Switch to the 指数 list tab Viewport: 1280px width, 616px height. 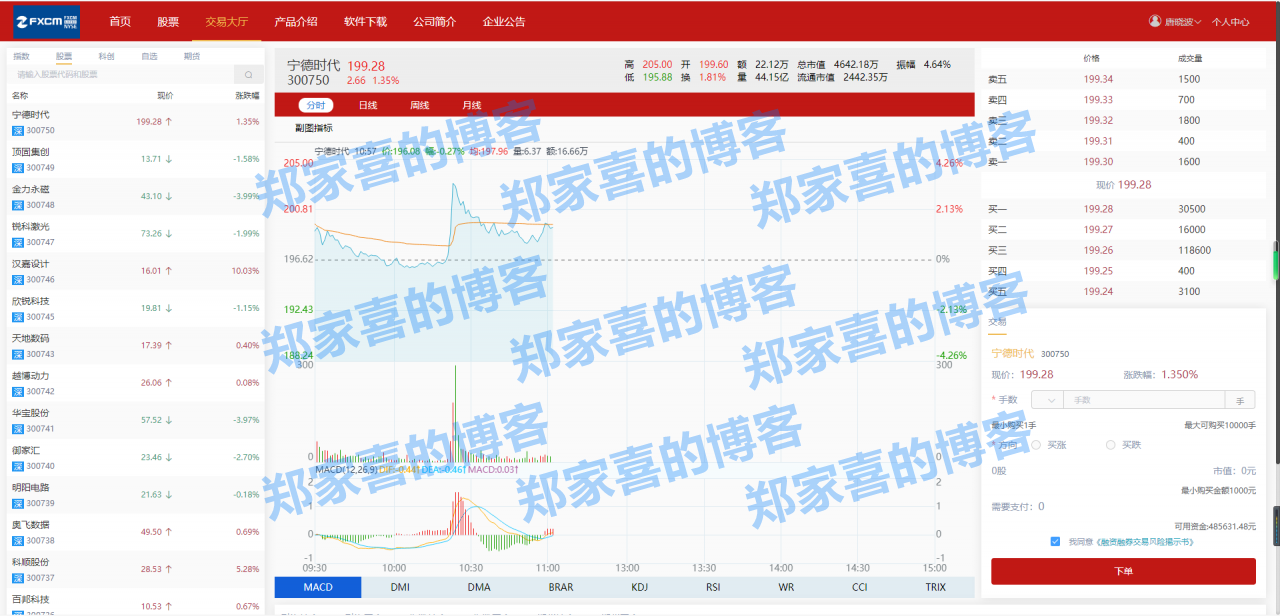point(21,56)
